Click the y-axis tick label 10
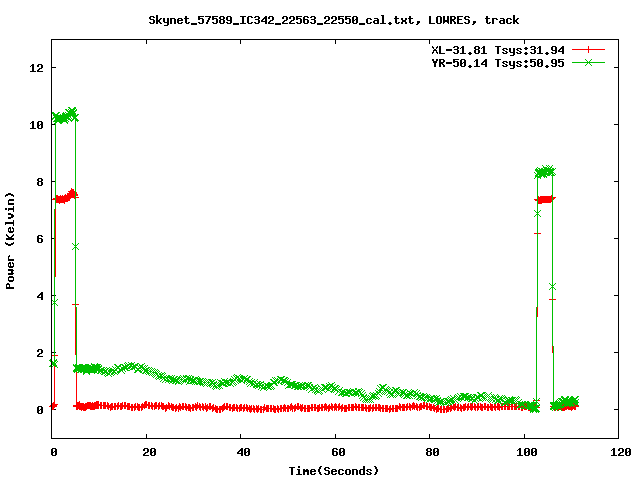 [x=37, y=125]
